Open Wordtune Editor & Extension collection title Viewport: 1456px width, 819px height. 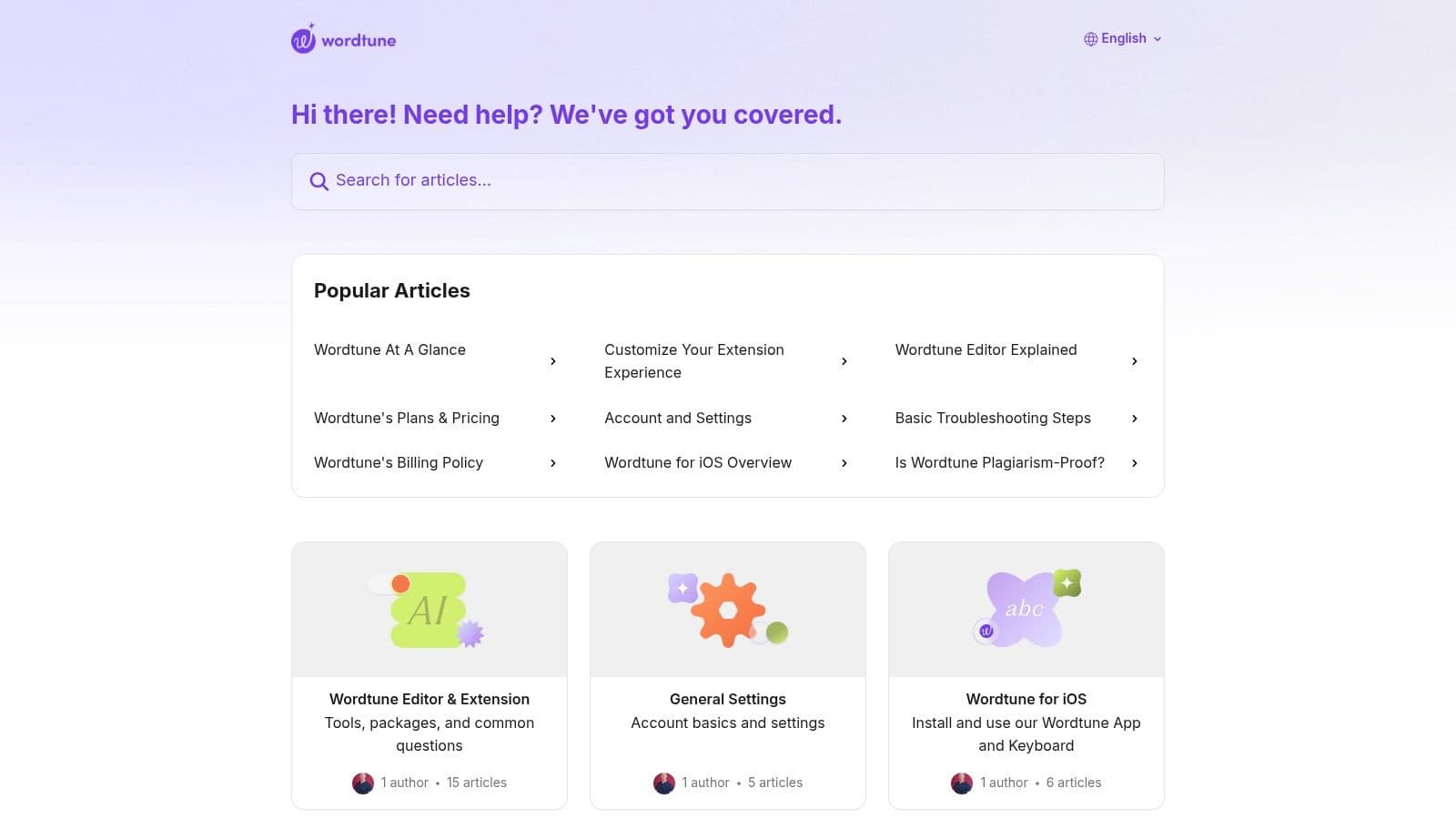pos(430,699)
